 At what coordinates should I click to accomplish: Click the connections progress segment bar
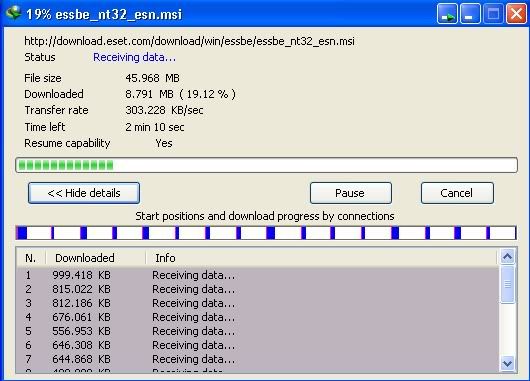click(266, 233)
